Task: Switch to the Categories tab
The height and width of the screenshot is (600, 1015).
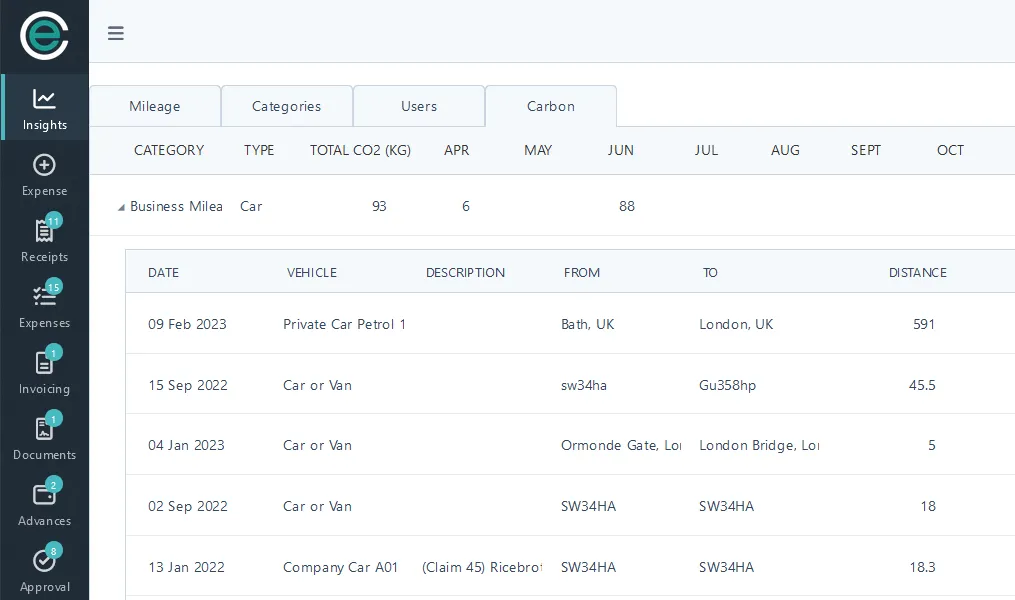Action: coord(287,106)
